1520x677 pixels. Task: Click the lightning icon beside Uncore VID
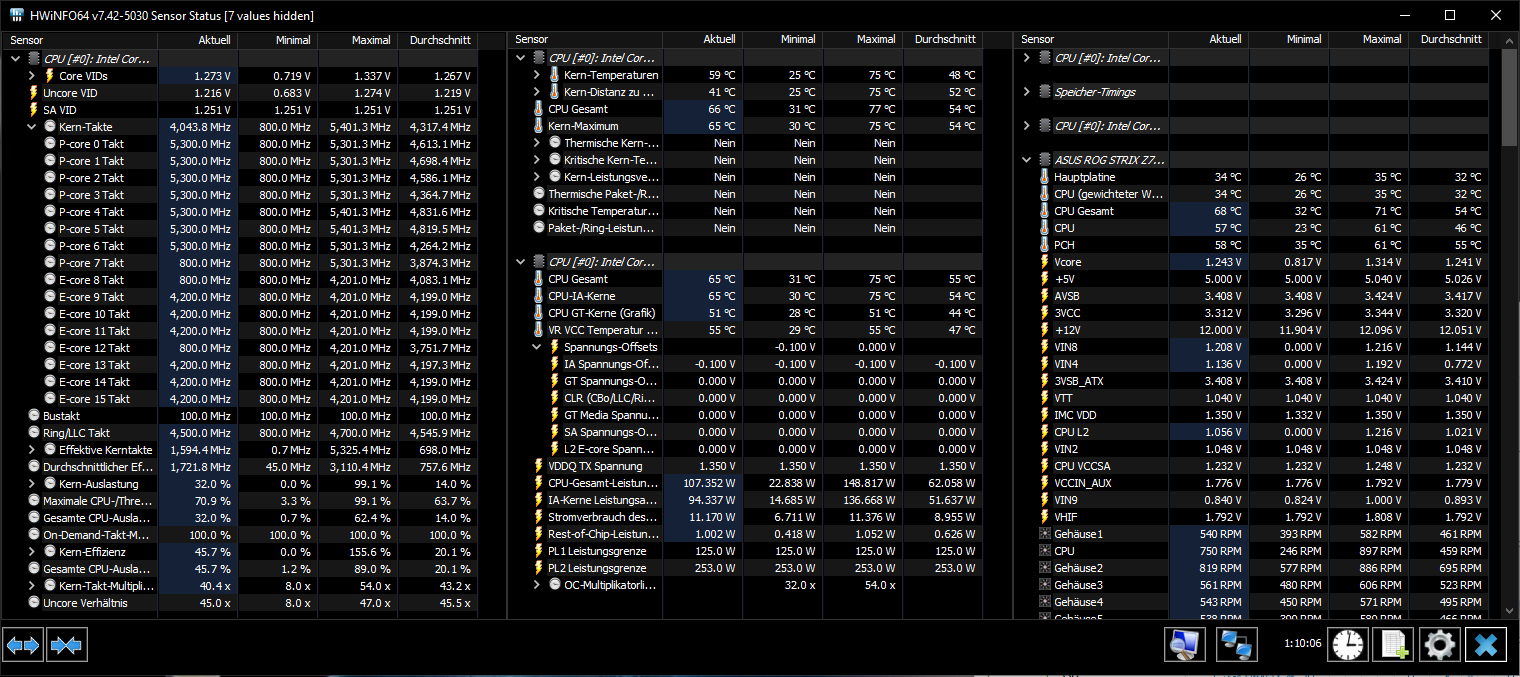click(x=34, y=93)
